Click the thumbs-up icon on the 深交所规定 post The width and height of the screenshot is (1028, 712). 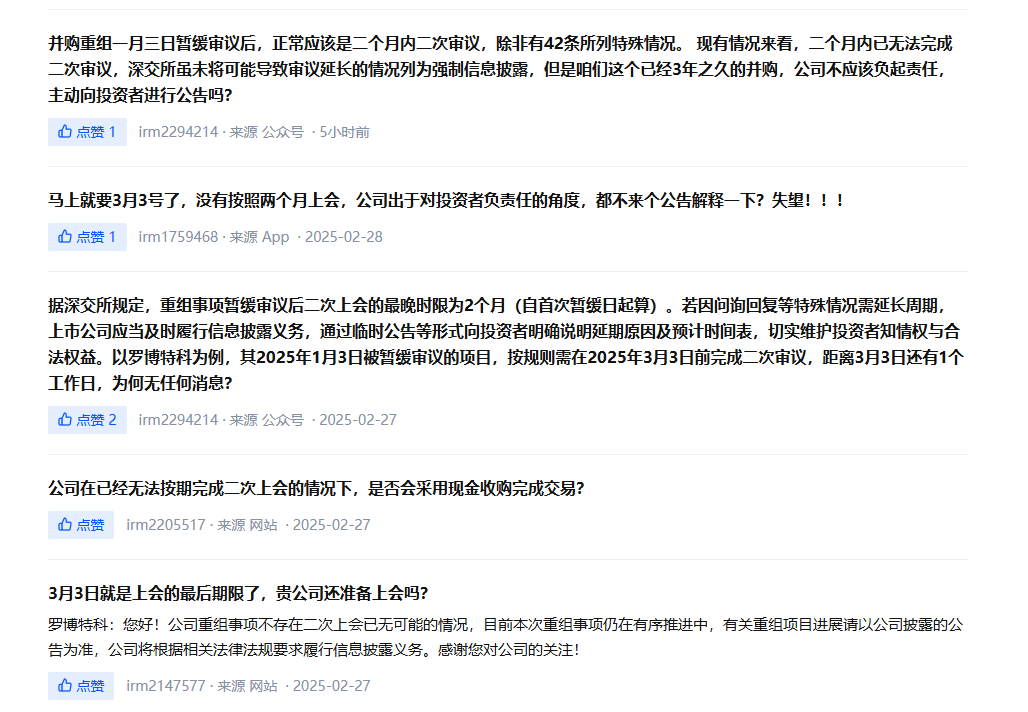tap(63, 420)
